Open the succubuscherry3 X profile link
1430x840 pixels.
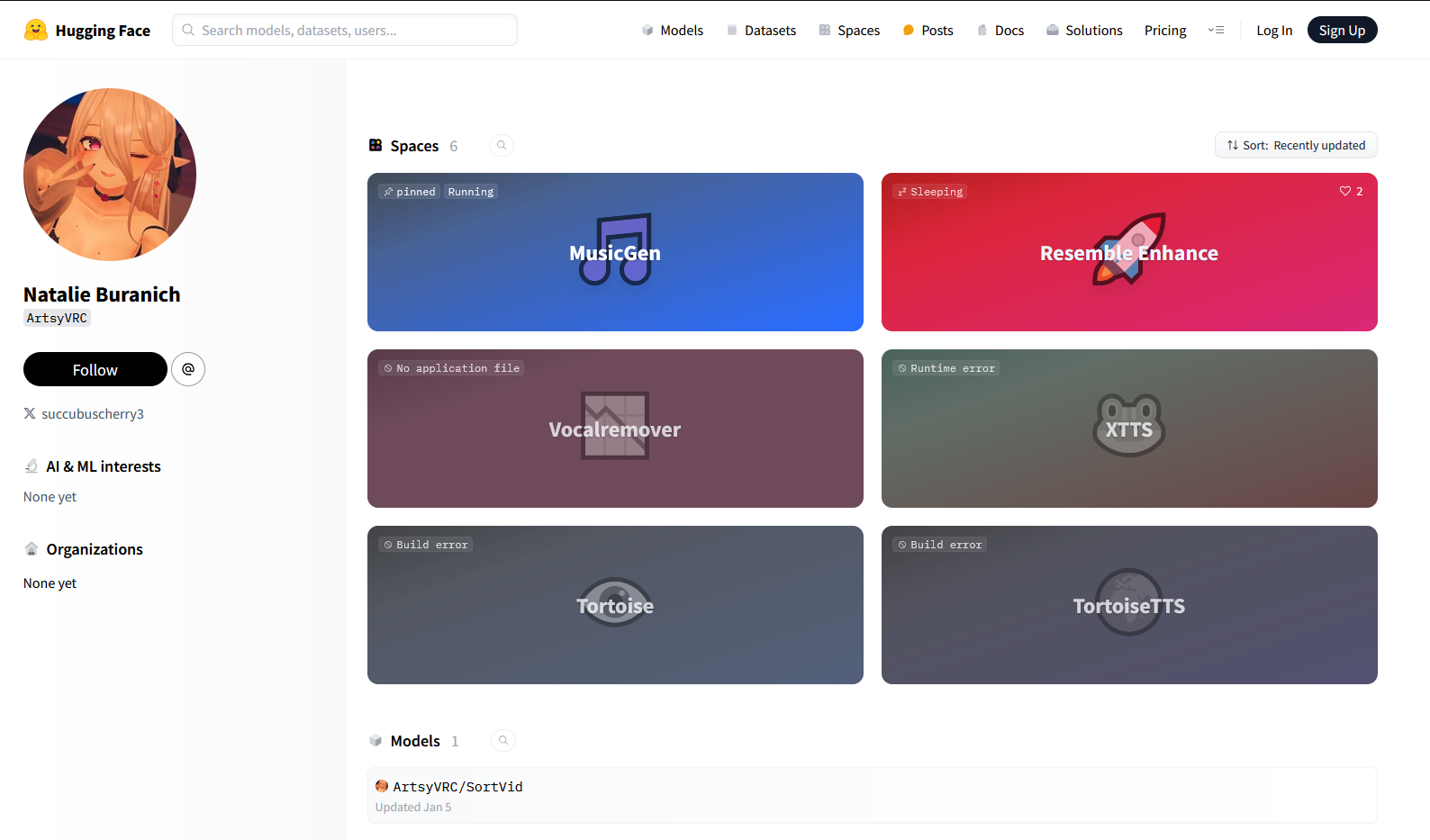[93, 414]
